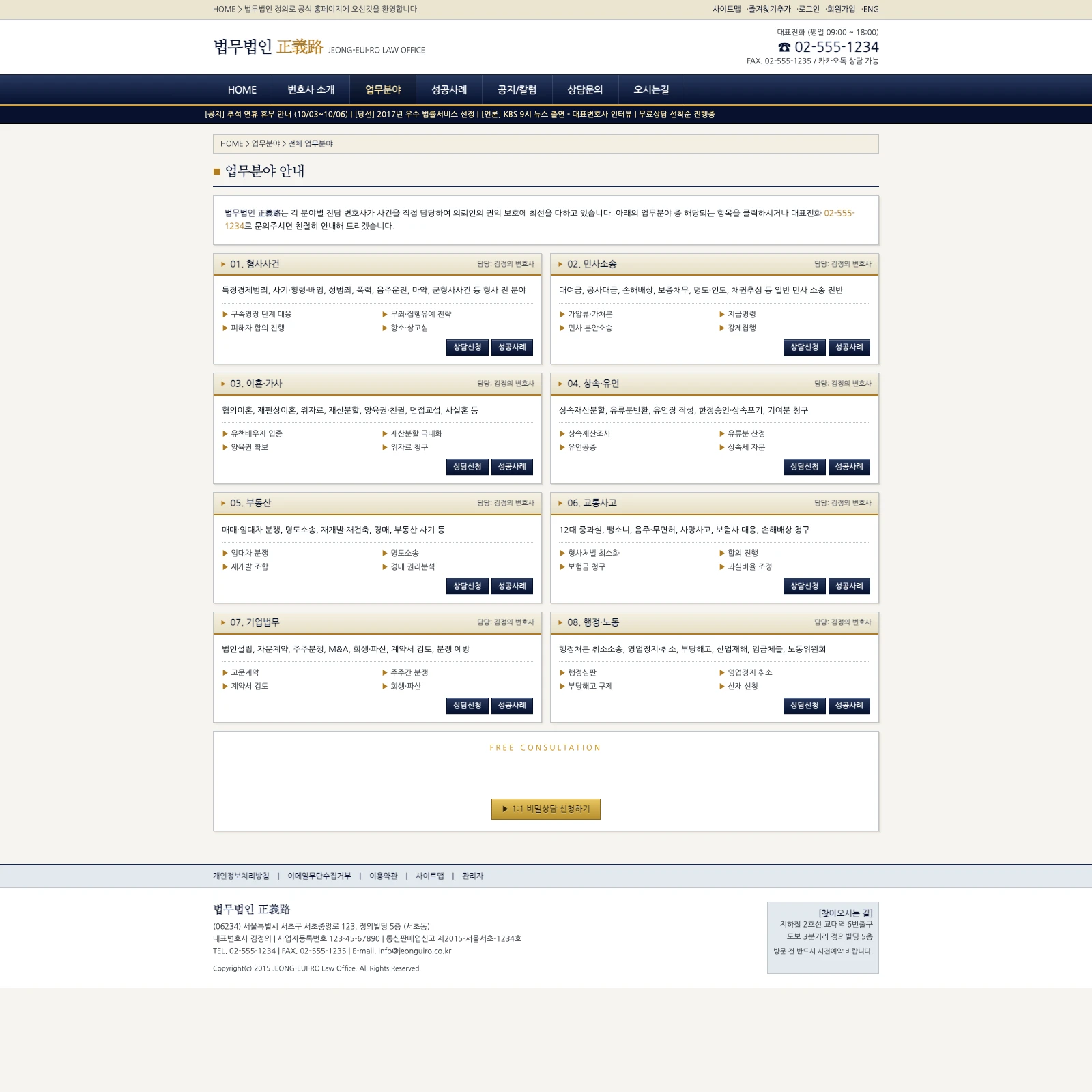Click the orange square beside 업무분야 안내

pos(217,172)
